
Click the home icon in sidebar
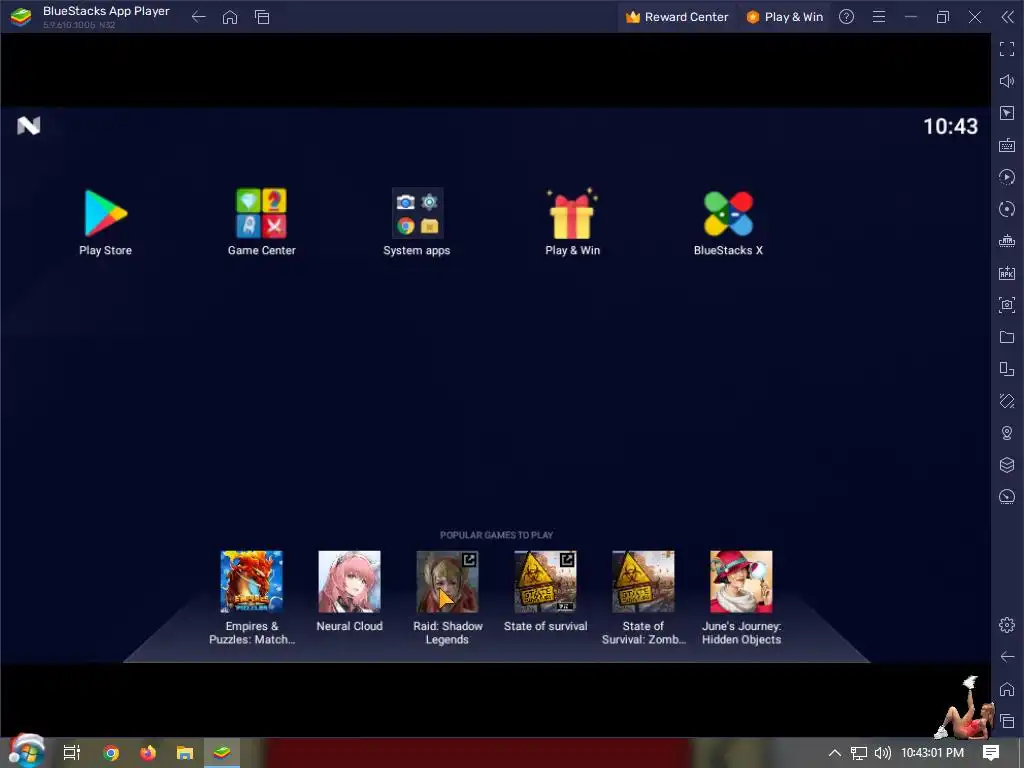click(1007, 689)
